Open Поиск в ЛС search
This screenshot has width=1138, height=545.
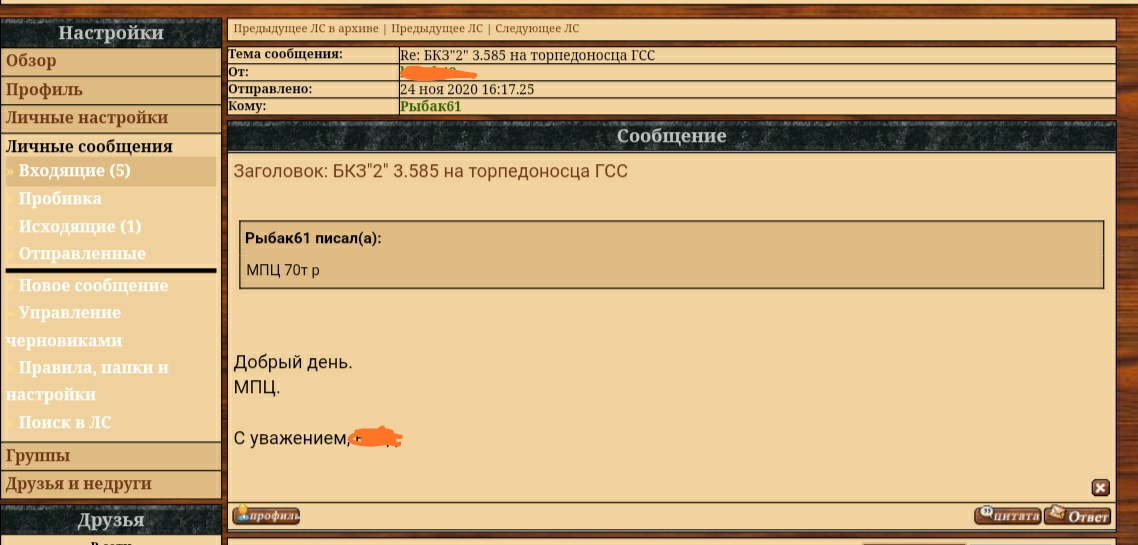[65, 422]
